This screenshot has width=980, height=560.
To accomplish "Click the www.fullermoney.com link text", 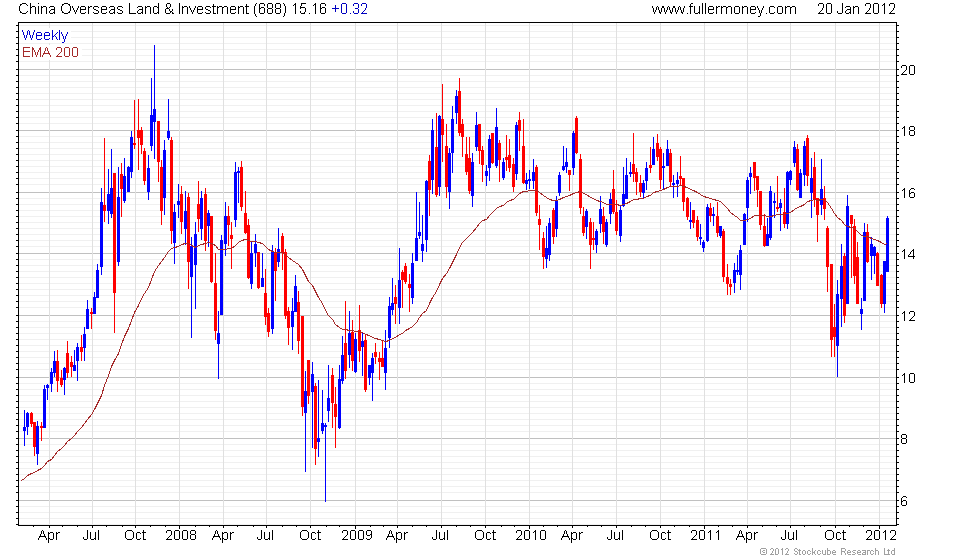I will click(724, 9).
